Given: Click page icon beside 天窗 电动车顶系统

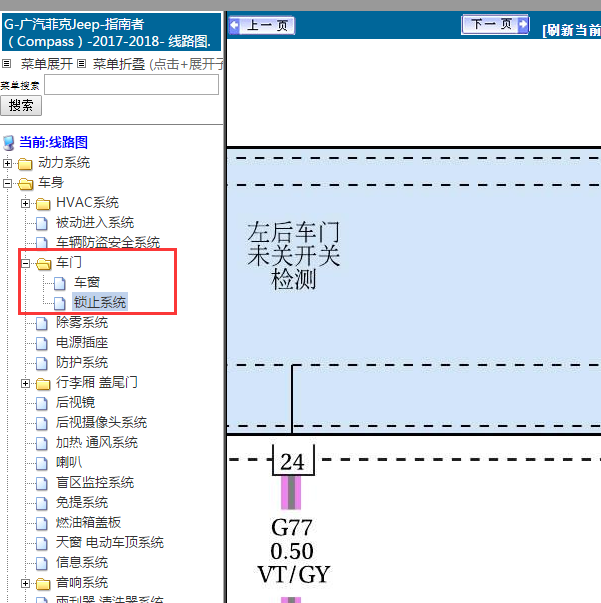Looking at the screenshot, I should (x=42, y=543).
